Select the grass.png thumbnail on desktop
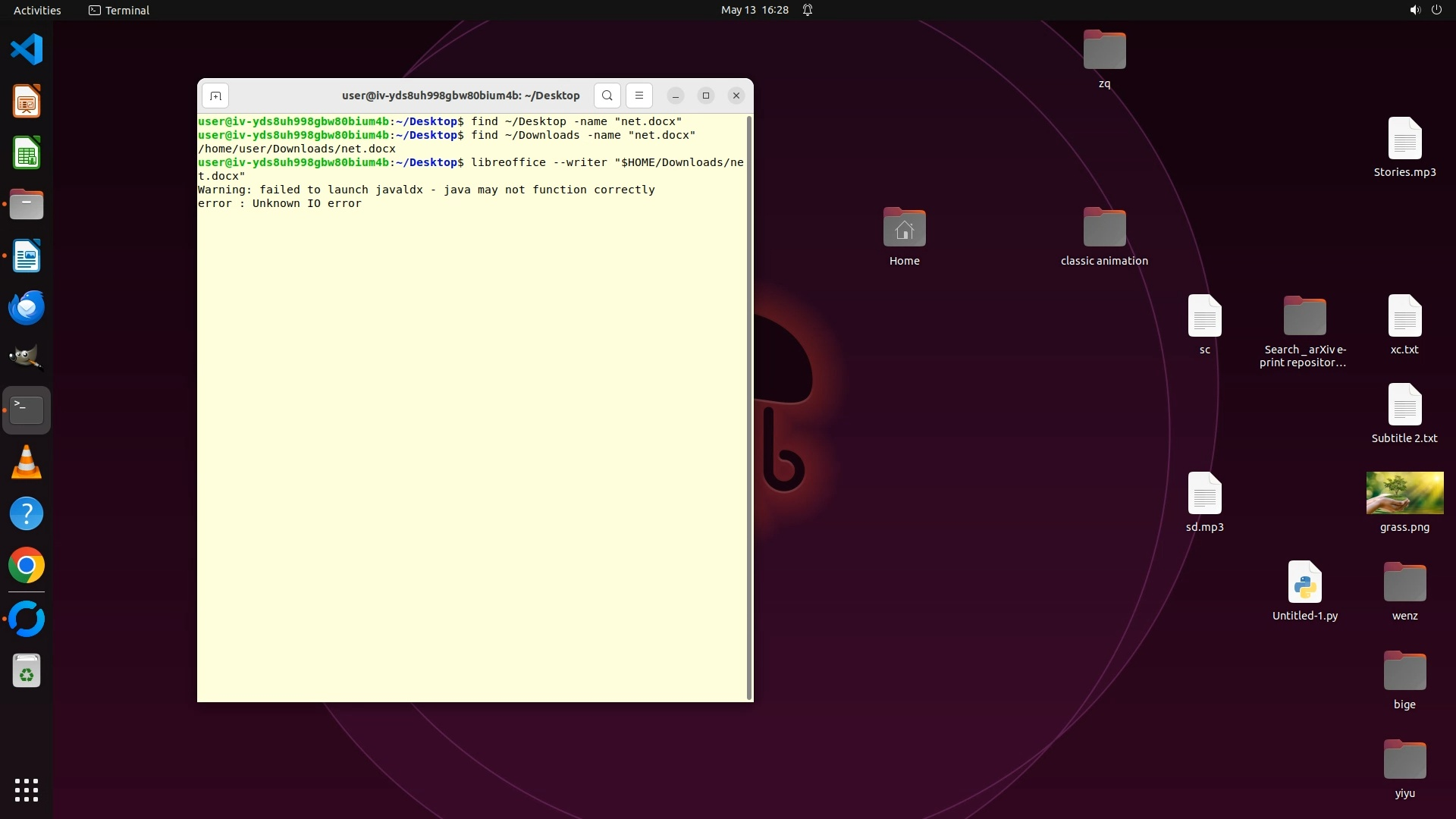Screen dimensions: 1456x819 point(1404,493)
